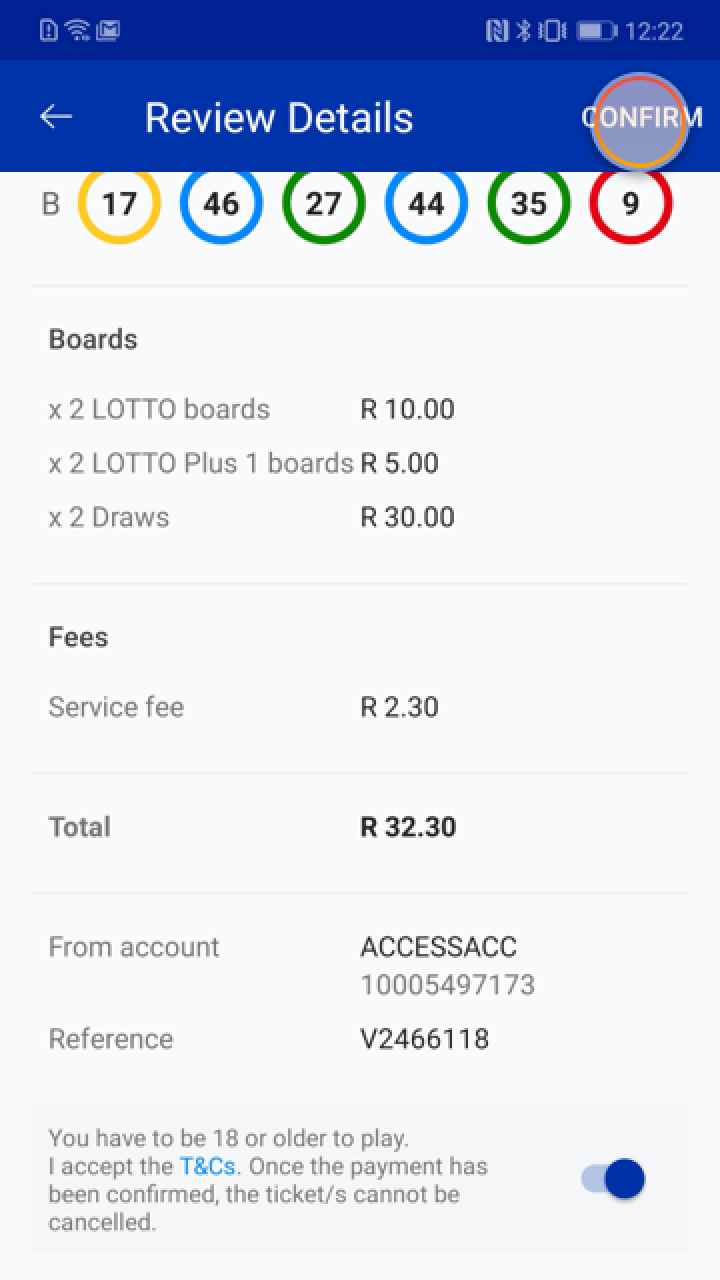This screenshot has height=1280, width=720.
Task: Tap the green ball number 35
Action: [528, 204]
